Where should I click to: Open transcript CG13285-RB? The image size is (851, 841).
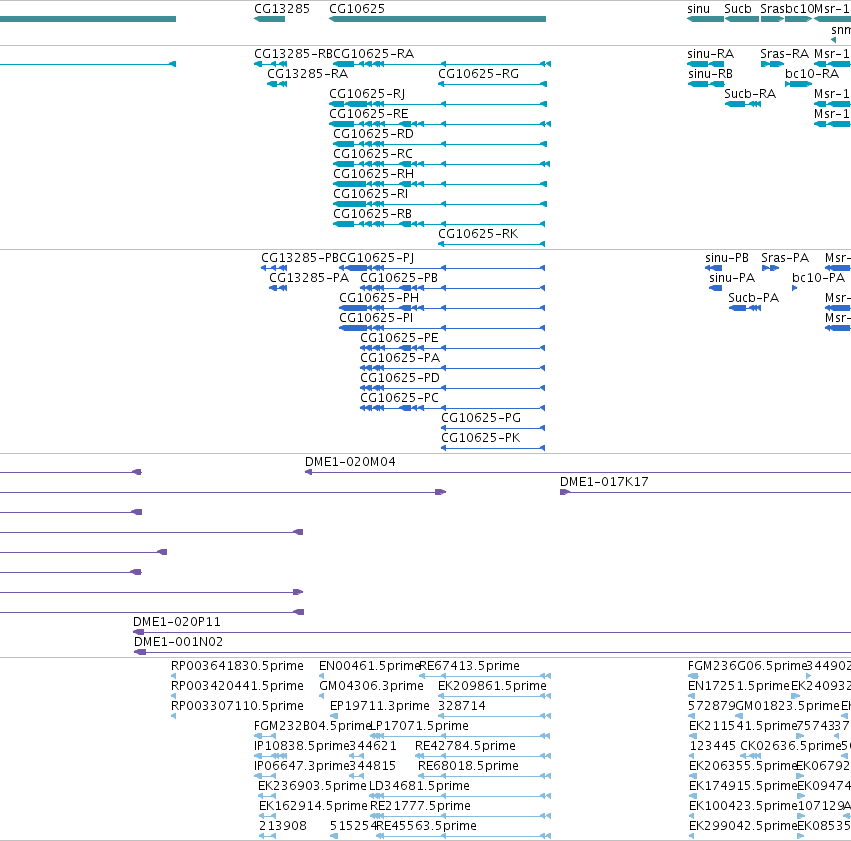point(294,54)
